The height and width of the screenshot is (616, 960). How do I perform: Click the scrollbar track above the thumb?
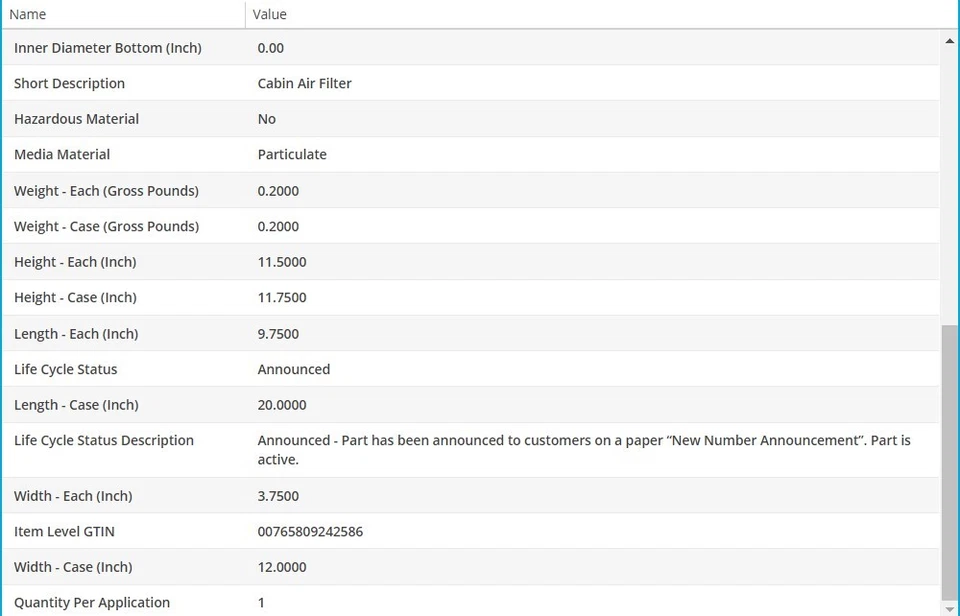click(949, 180)
